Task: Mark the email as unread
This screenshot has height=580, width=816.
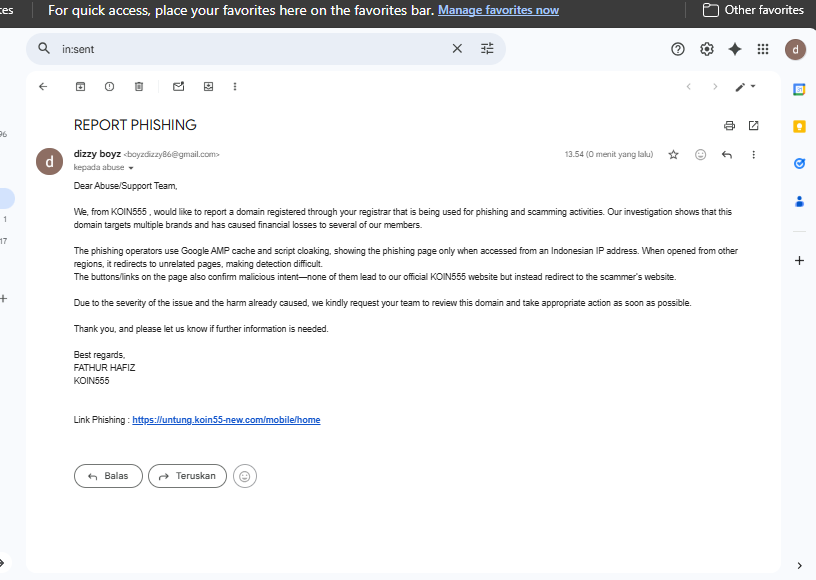Action: pos(178,87)
